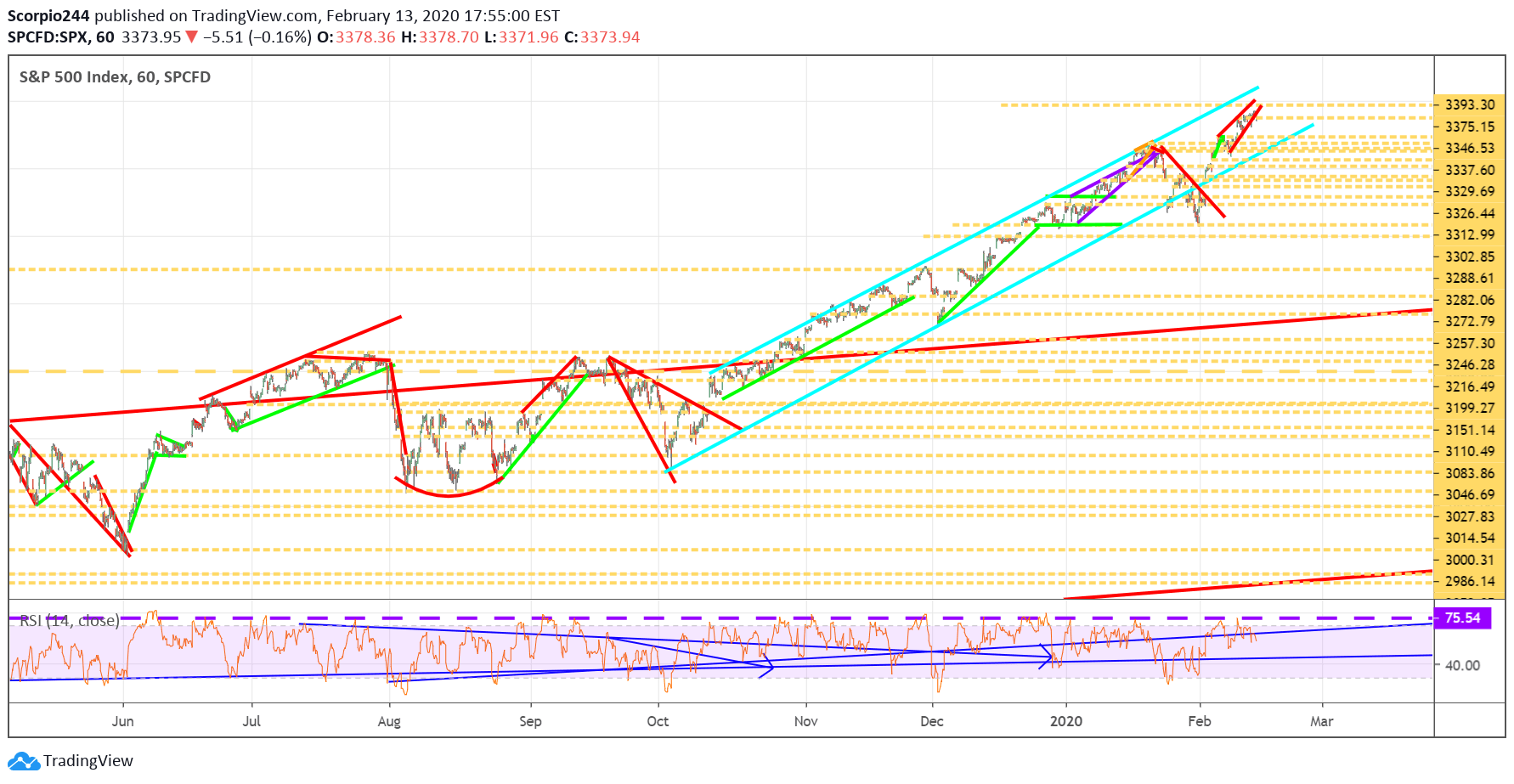Click the 3272.79 price level label
The image size is (1514, 784).
(x=1470, y=322)
